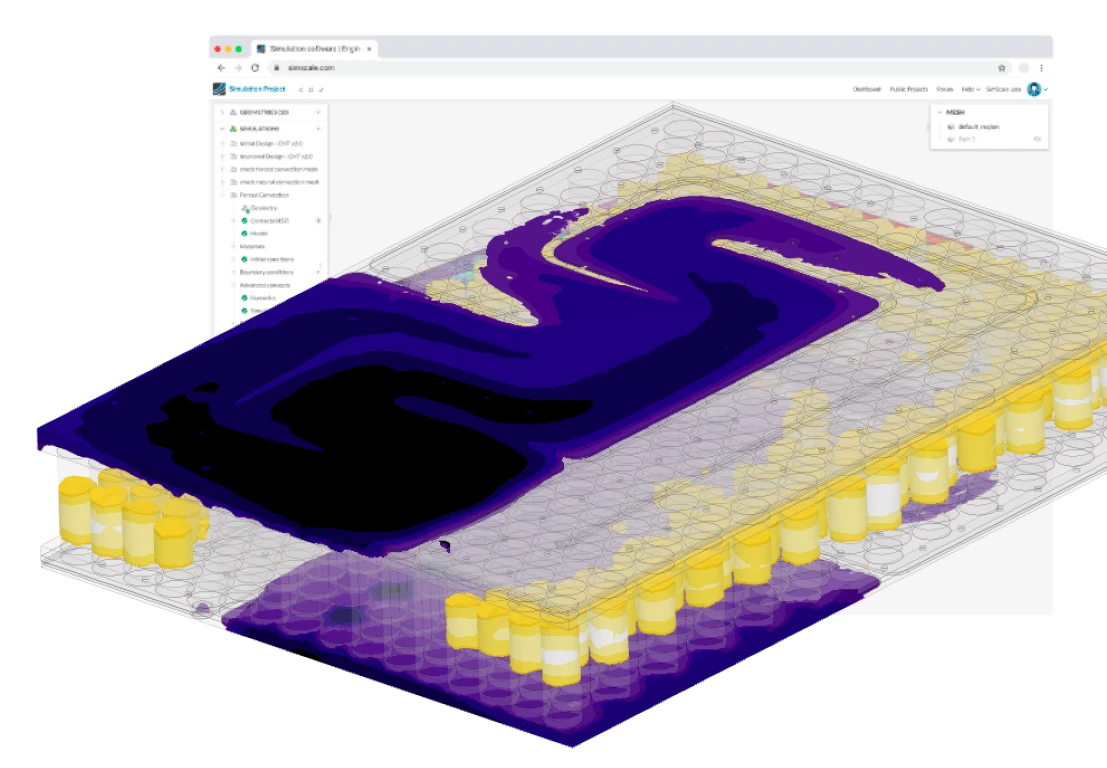Viewport: 1107px width, 768px height.
Task: Click the green SIMULATIONS section icon
Action: (233, 128)
